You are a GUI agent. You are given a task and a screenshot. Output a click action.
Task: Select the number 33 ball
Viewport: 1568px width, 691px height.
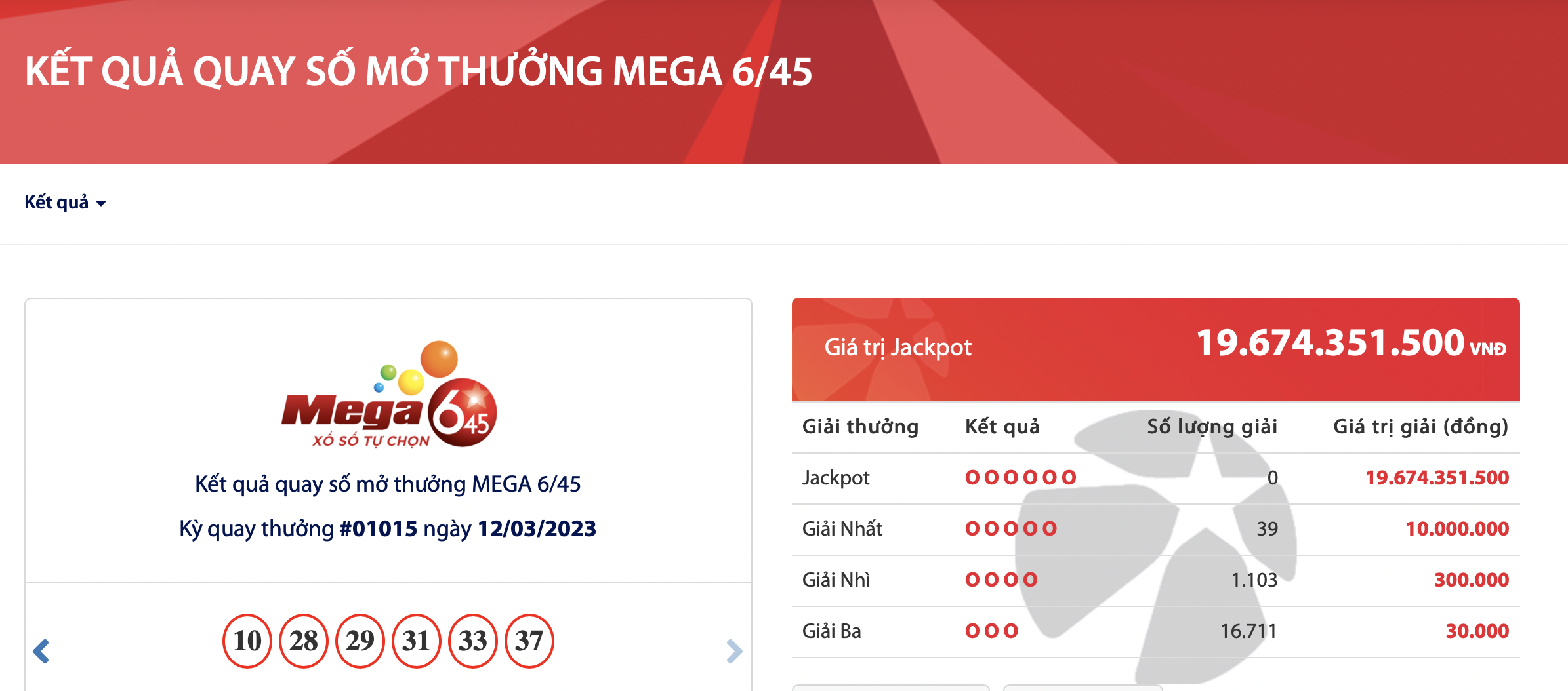click(473, 641)
